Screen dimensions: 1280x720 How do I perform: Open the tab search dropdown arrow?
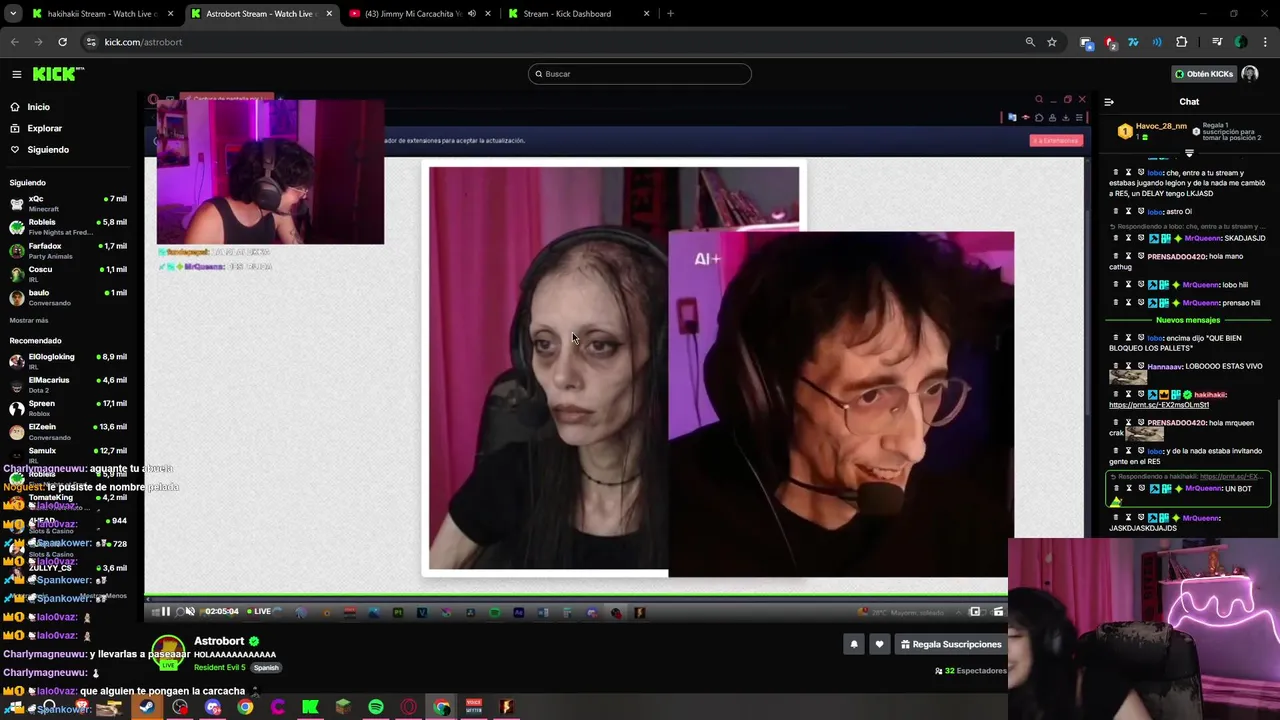[13, 14]
